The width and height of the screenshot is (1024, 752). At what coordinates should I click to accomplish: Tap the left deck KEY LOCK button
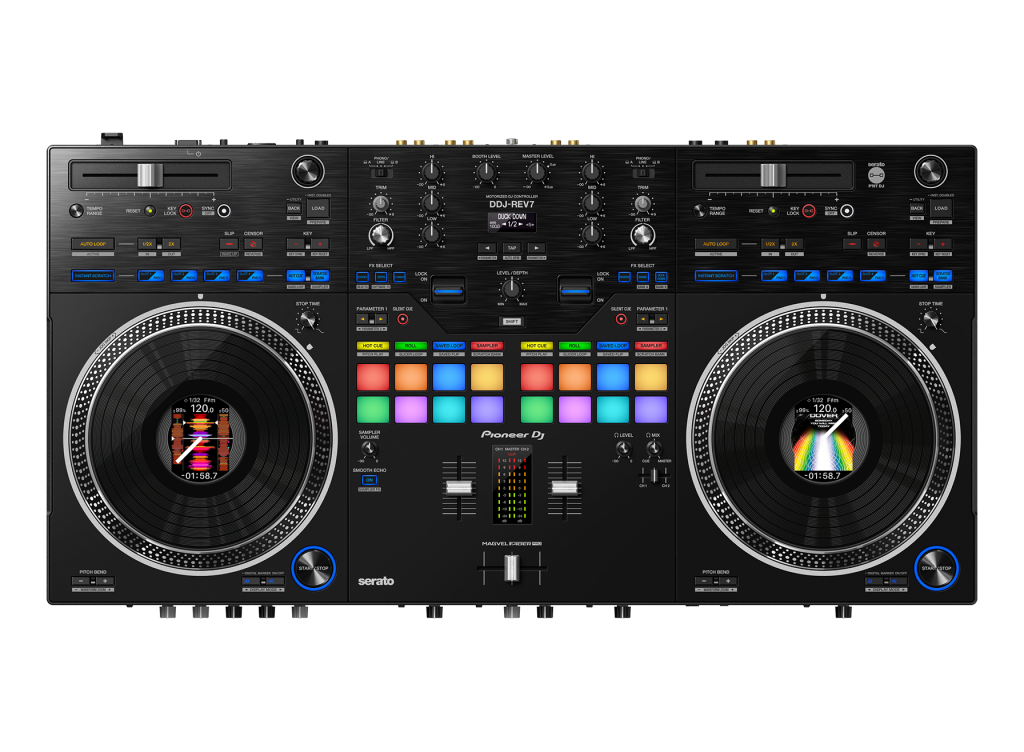[186, 211]
